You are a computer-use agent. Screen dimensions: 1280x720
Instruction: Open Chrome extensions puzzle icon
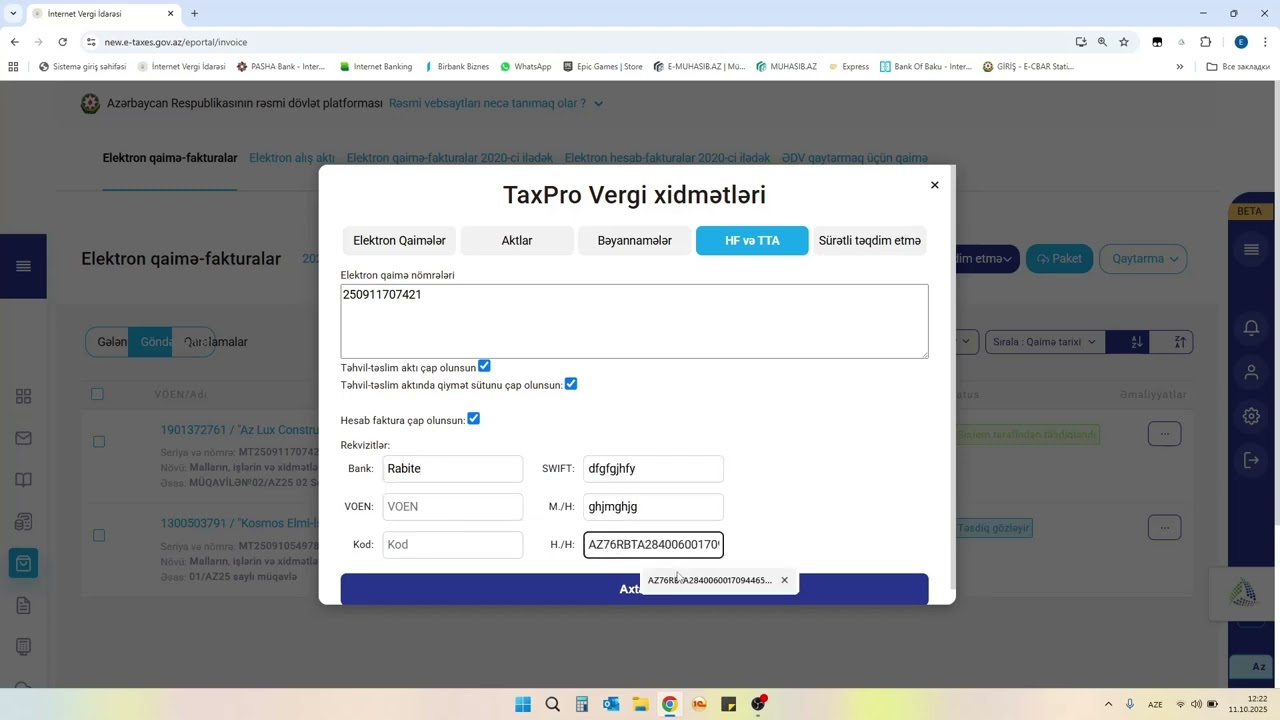pos(1205,42)
